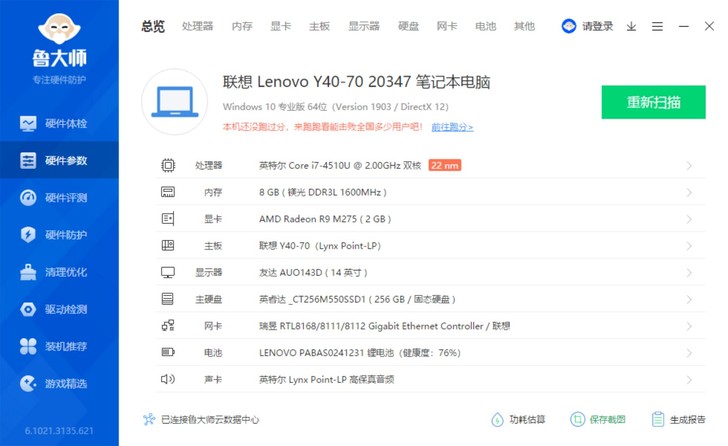The image size is (728, 446).
Task: Click the processor chip icon
Action: click(168, 165)
